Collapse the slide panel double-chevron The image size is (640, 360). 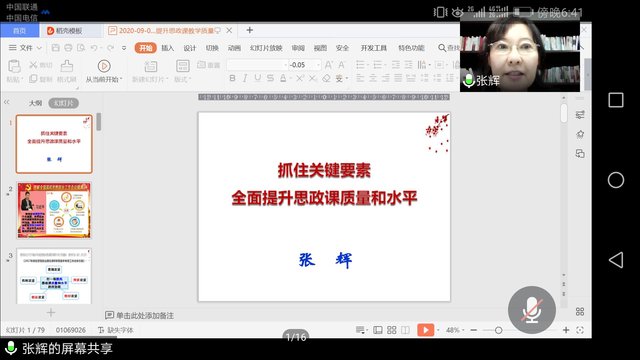tap(7, 102)
